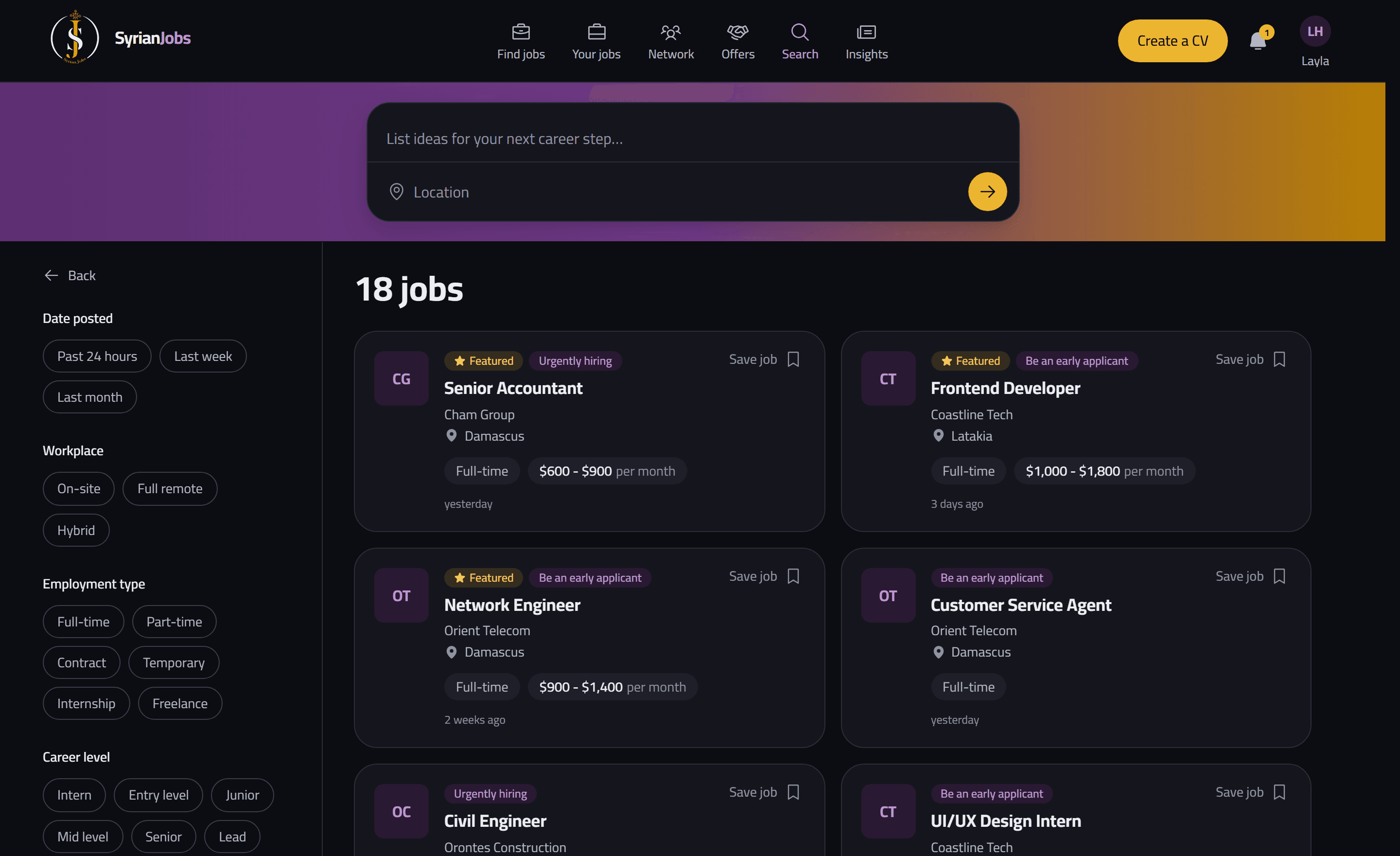Toggle the Contract filter chip

(81, 662)
